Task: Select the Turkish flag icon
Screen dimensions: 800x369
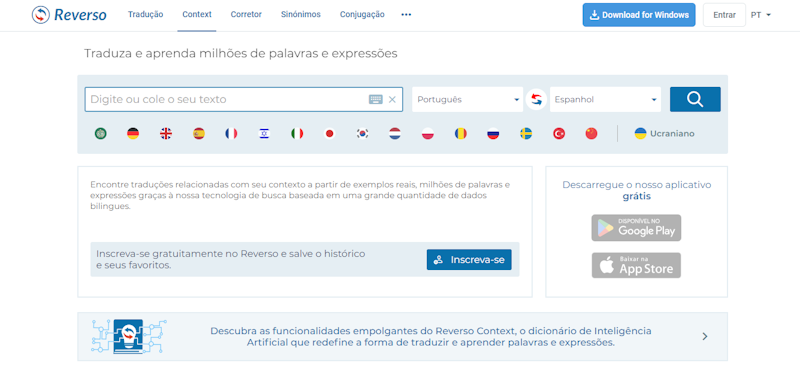Action: pos(559,134)
